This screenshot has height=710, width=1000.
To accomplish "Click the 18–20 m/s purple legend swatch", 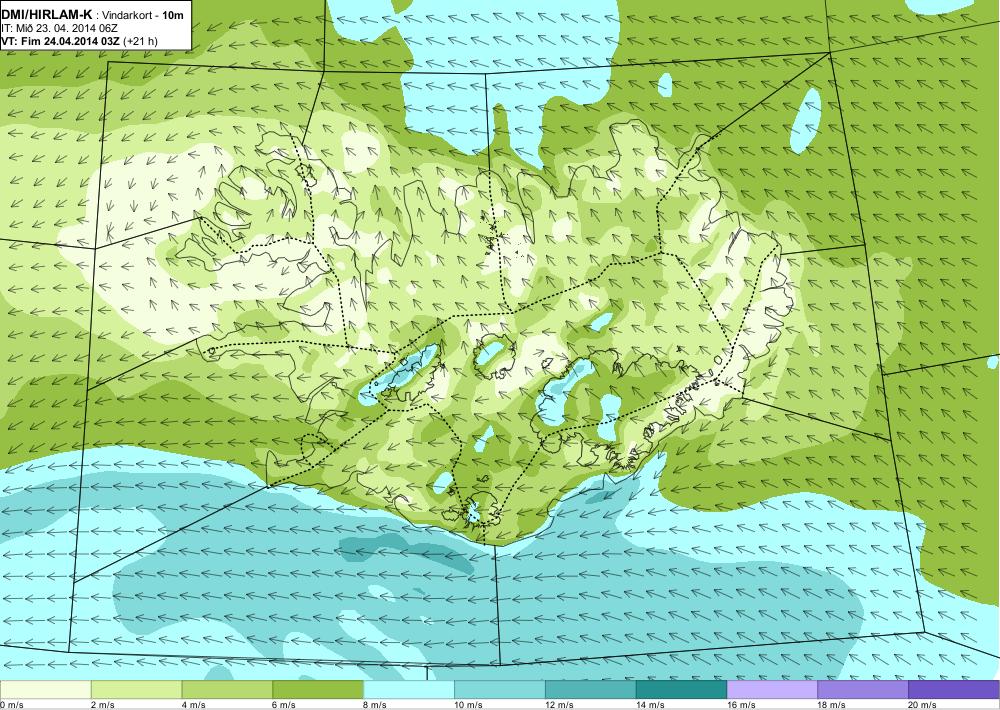I will click(864, 690).
